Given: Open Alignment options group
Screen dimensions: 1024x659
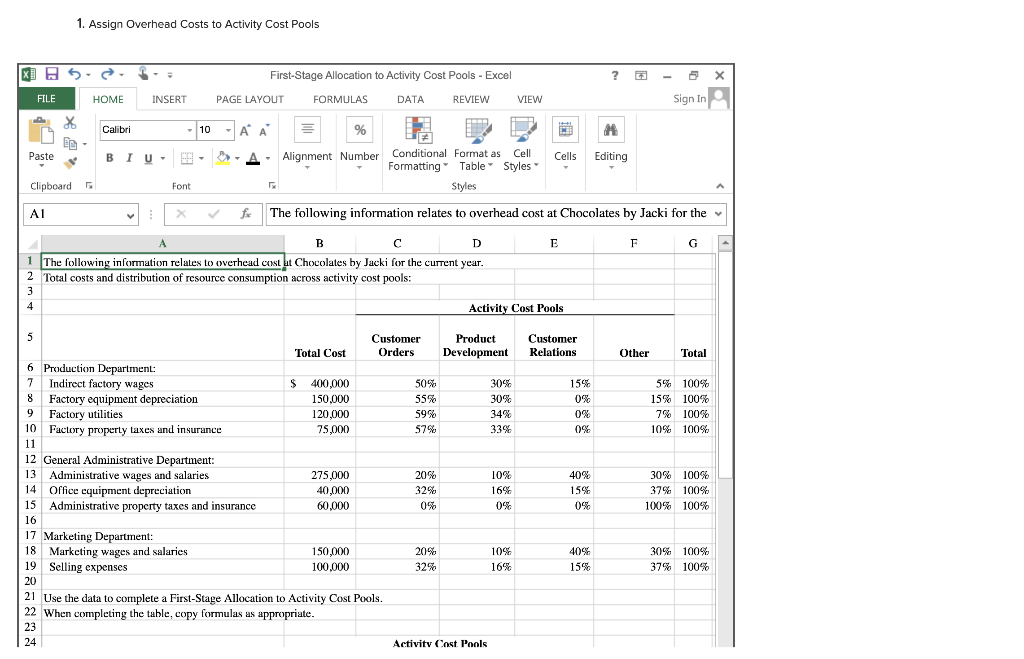Looking at the screenshot, I should coord(307,144).
